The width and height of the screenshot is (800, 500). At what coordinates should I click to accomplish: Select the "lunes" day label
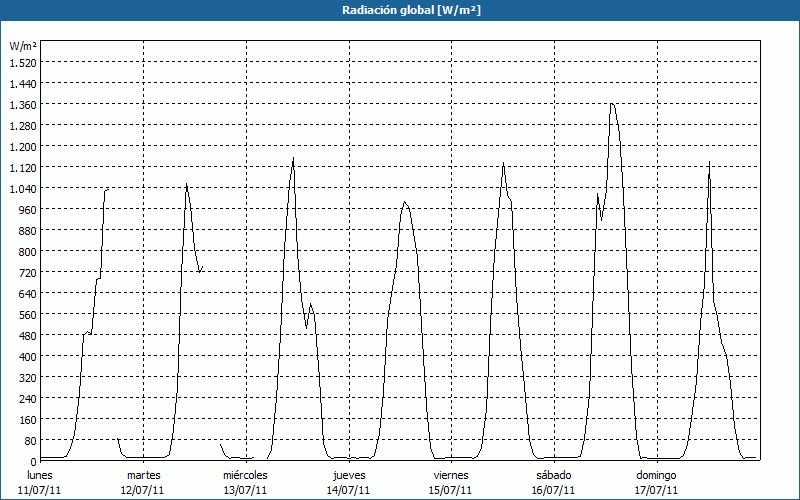40,475
